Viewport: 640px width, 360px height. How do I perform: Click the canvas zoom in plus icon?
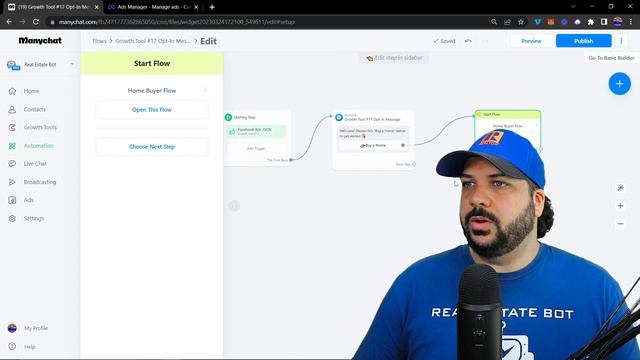tap(620, 206)
